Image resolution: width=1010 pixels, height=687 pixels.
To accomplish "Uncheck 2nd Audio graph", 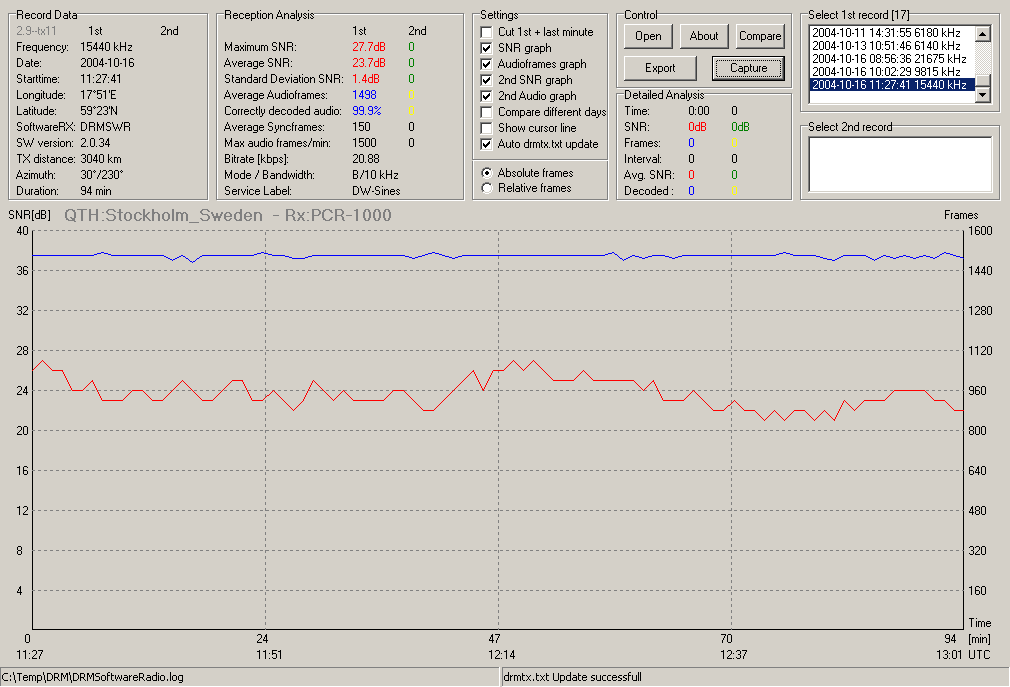I will click(x=486, y=96).
